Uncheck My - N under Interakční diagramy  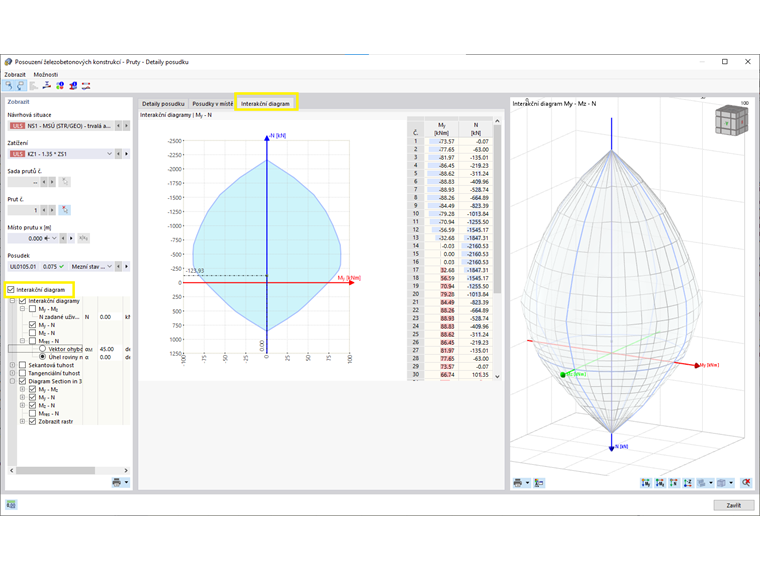point(32,325)
